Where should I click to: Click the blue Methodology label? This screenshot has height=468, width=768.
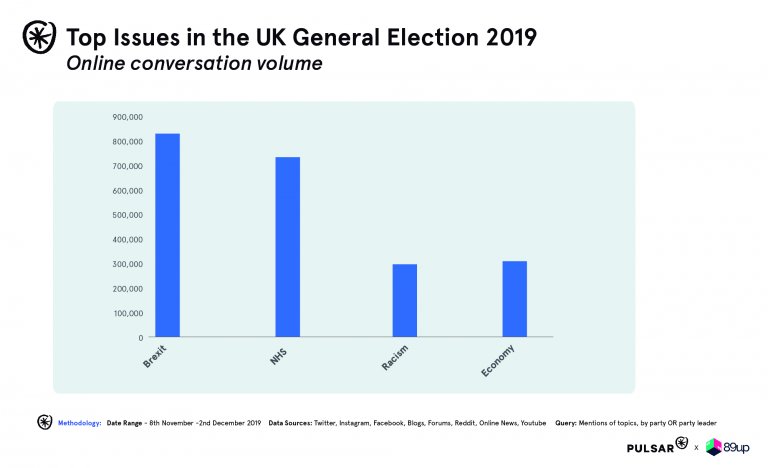point(81,423)
